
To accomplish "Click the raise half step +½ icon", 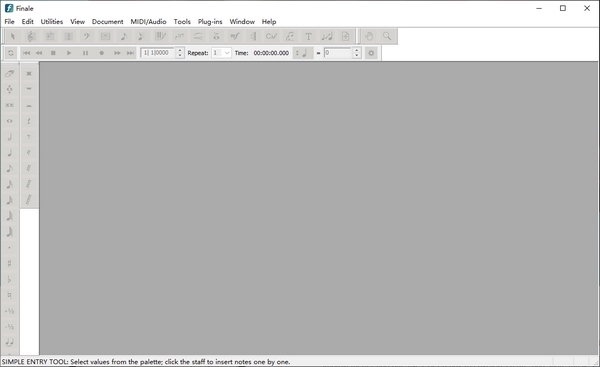I will (10, 311).
